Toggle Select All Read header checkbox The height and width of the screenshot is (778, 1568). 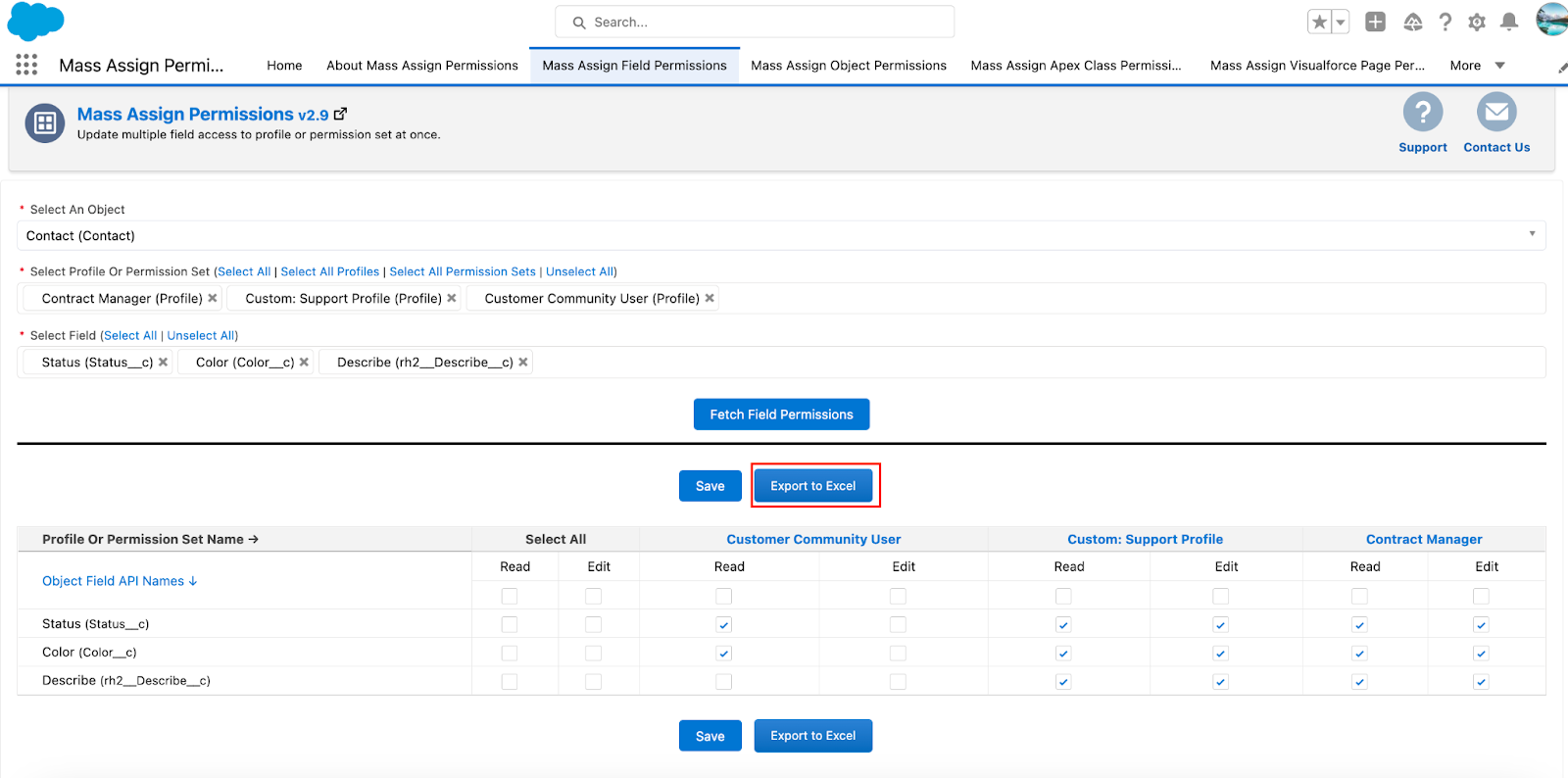509,596
